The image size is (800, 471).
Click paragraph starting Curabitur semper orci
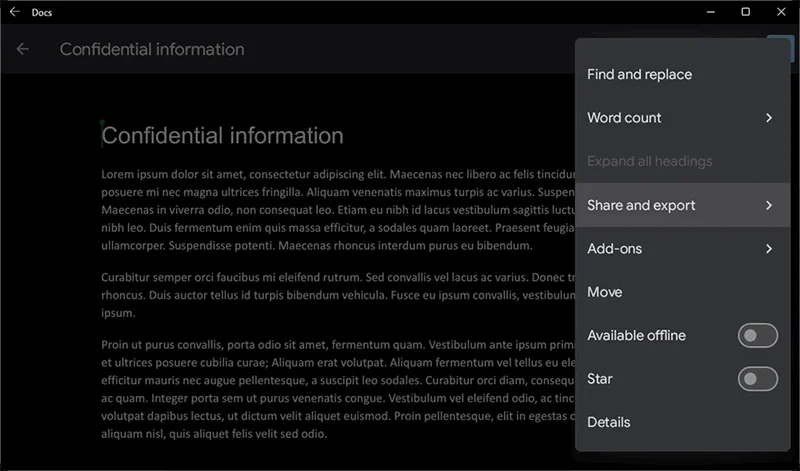(x=338, y=295)
